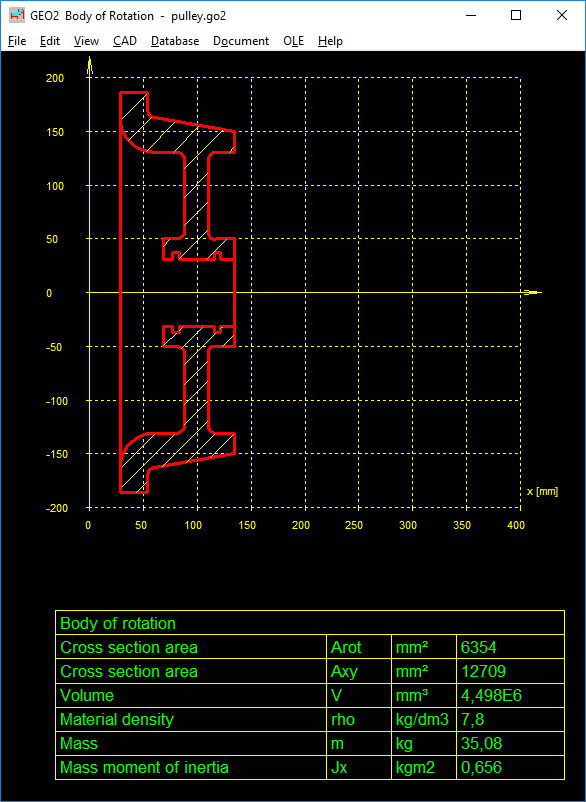This screenshot has width=586, height=802.
Task: Click the GEO2 application icon in title bar
Action: 17,15
